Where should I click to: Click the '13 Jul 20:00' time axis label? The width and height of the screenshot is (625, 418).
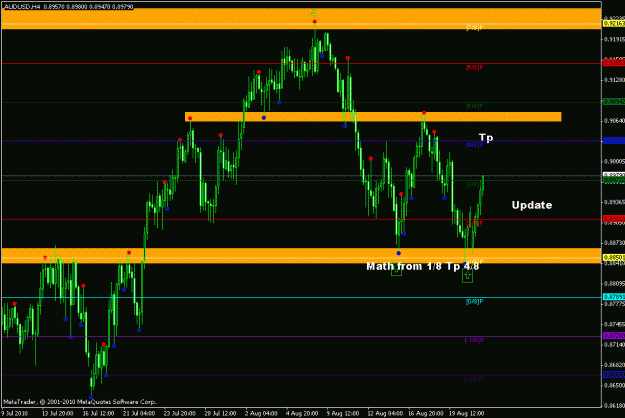[58, 413]
